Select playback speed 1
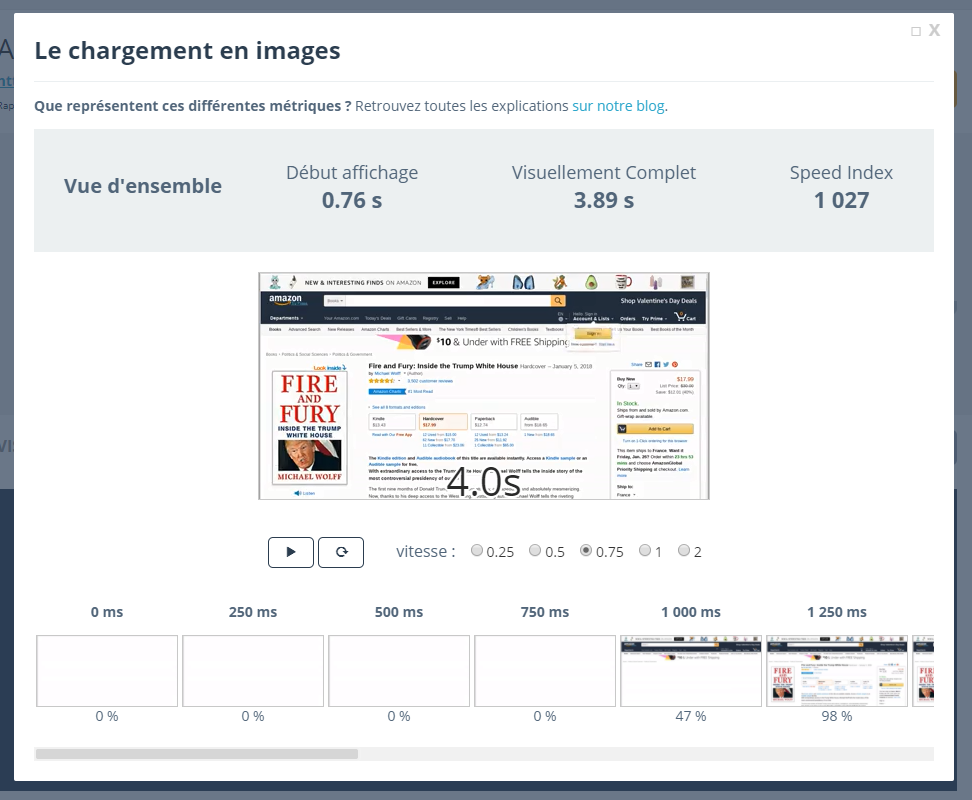Image resolution: width=972 pixels, height=800 pixels. pyautogui.click(x=645, y=550)
